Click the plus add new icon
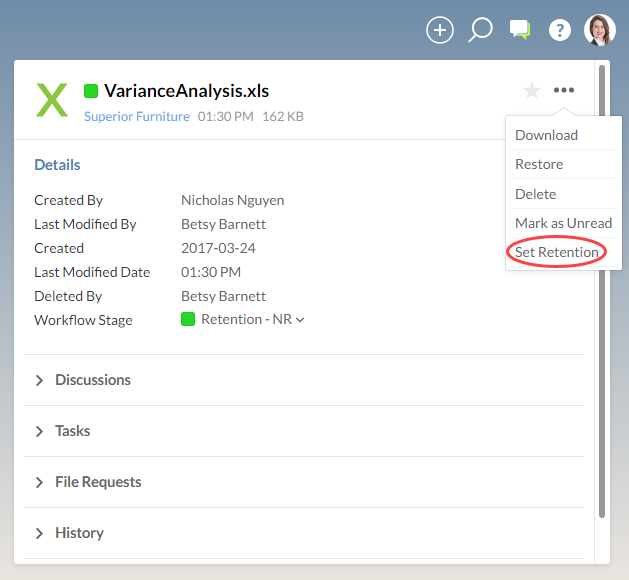The height and width of the screenshot is (580, 629). 440,30
